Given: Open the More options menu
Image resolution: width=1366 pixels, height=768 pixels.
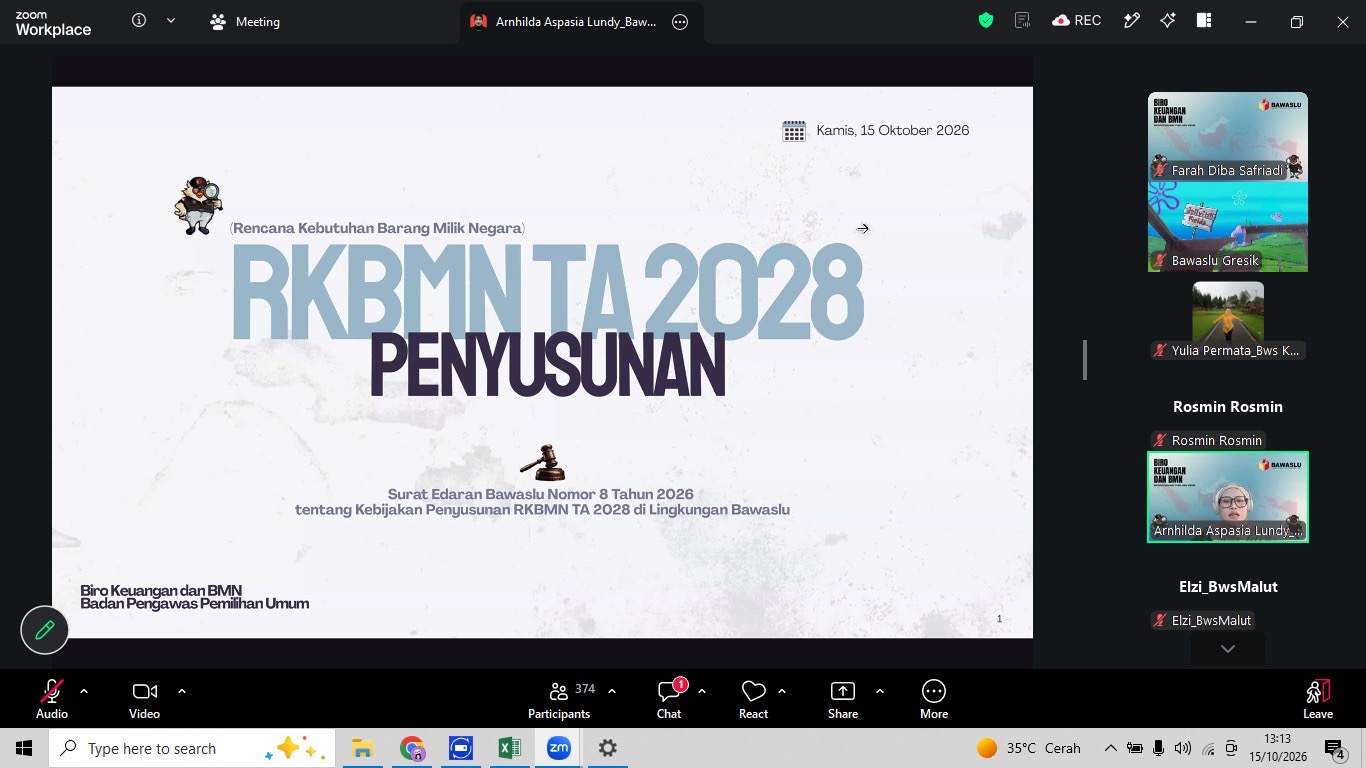Looking at the screenshot, I should pos(934,699).
